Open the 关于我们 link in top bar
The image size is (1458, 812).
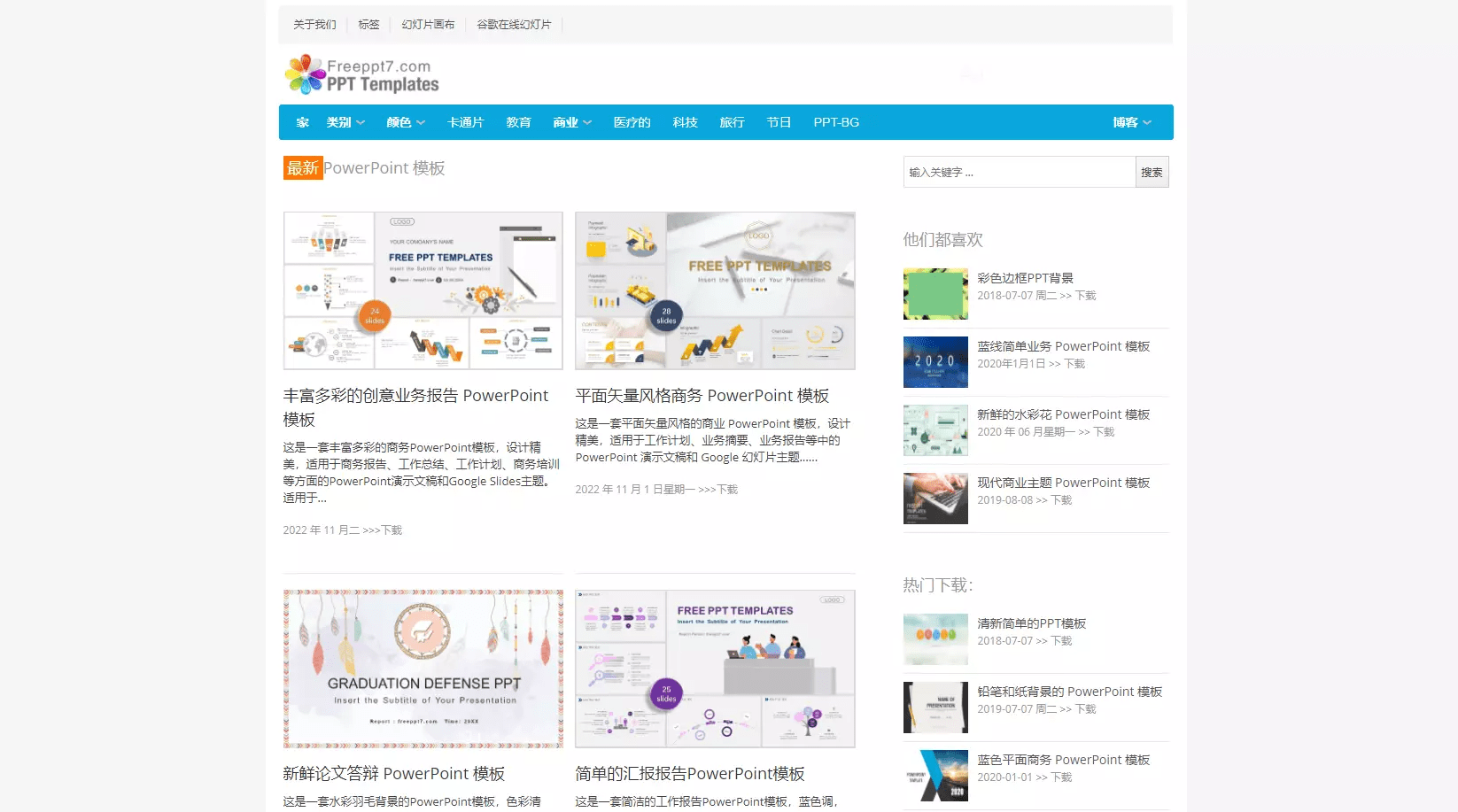(314, 25)
